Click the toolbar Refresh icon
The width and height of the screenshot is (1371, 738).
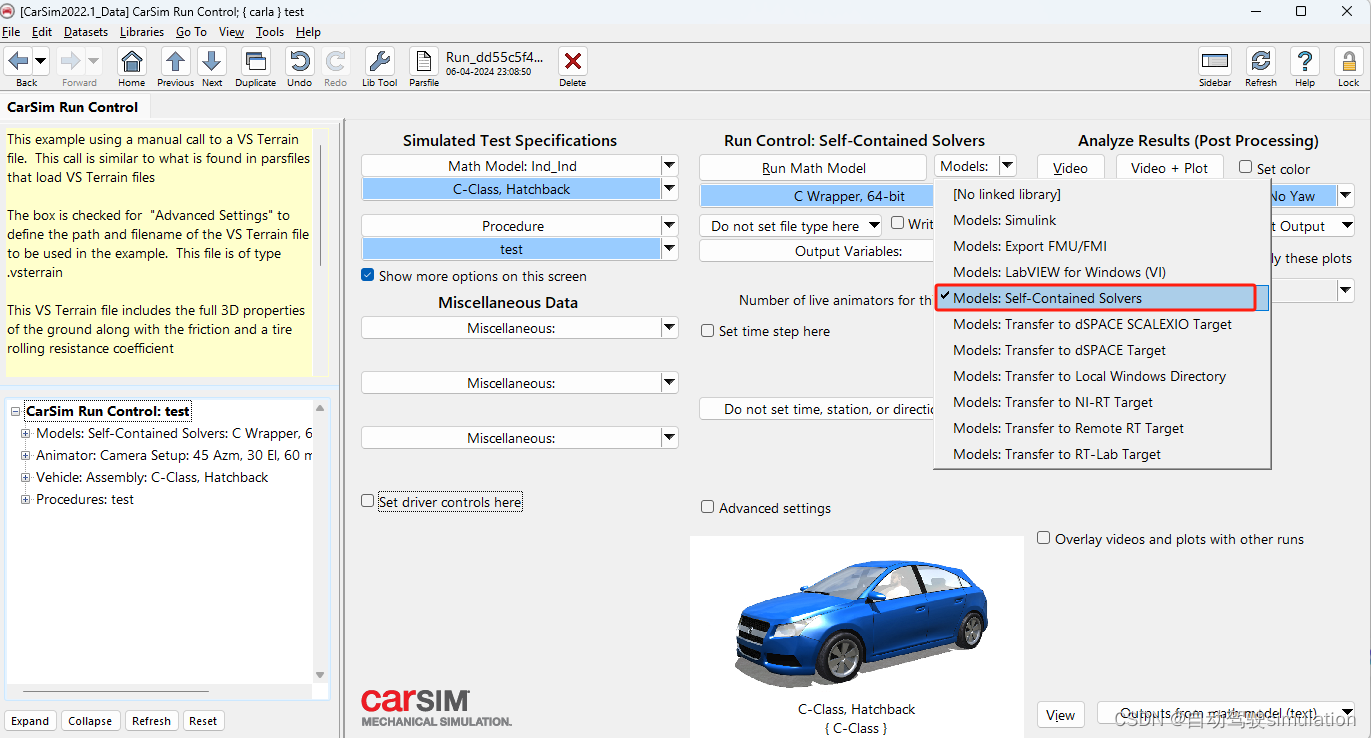[1261, 60]
